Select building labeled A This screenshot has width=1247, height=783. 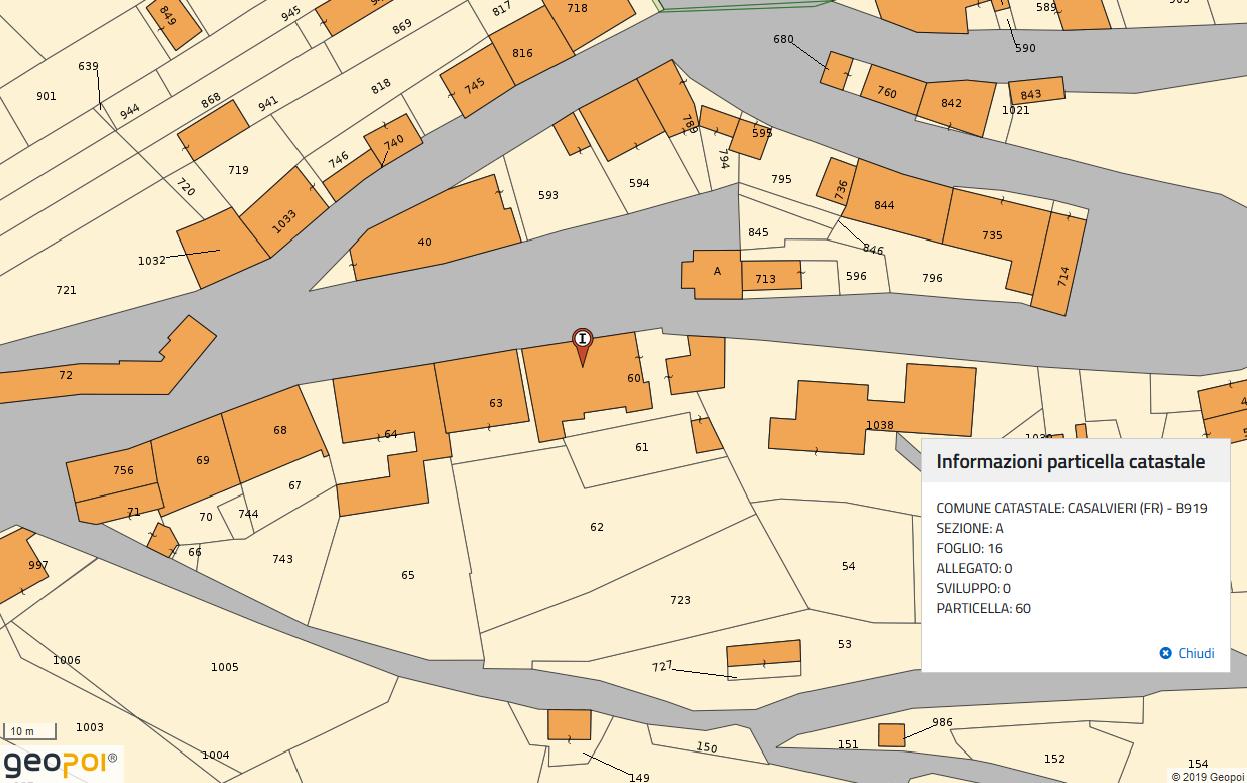coord(712,275)
